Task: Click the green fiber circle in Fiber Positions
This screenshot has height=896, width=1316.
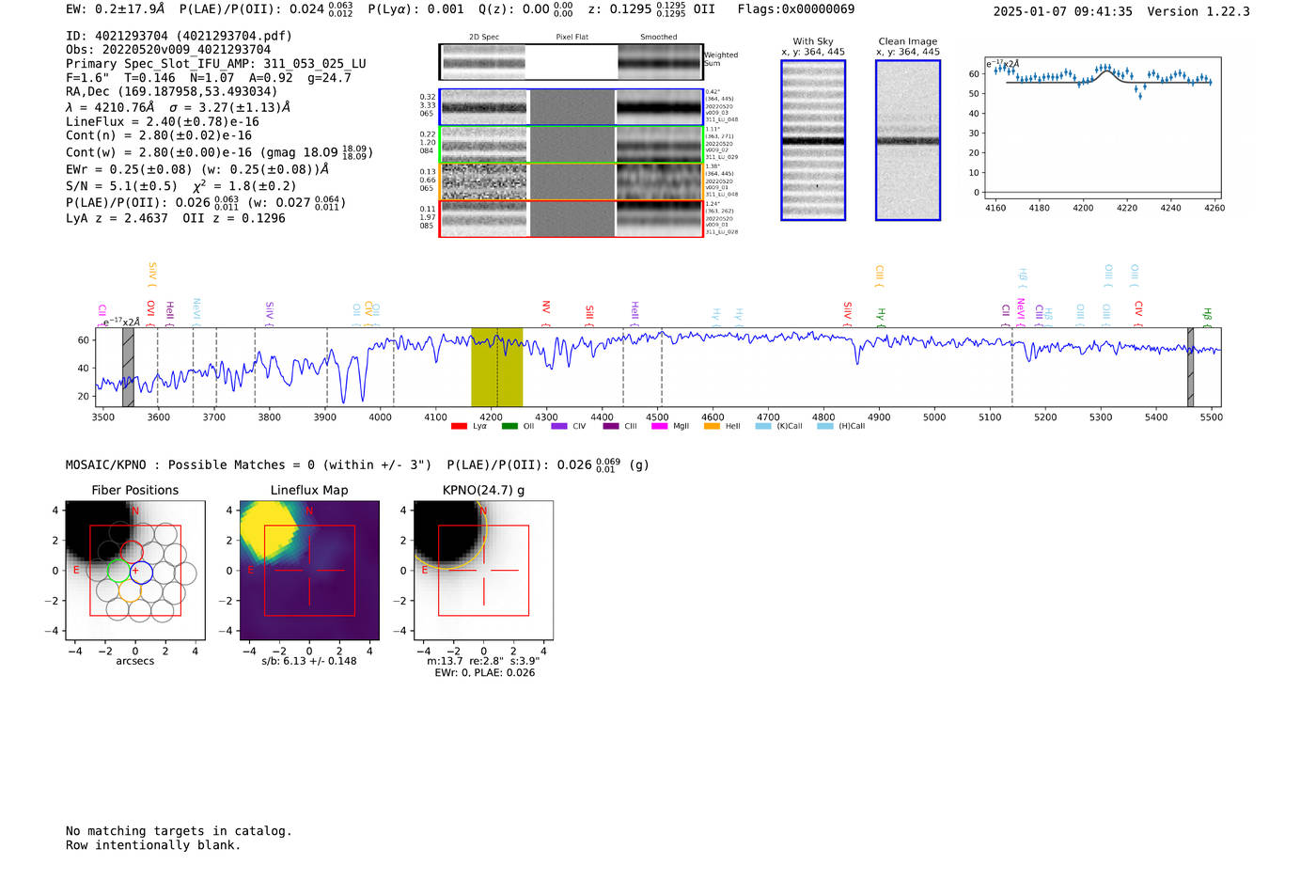Action: point(118,571)
